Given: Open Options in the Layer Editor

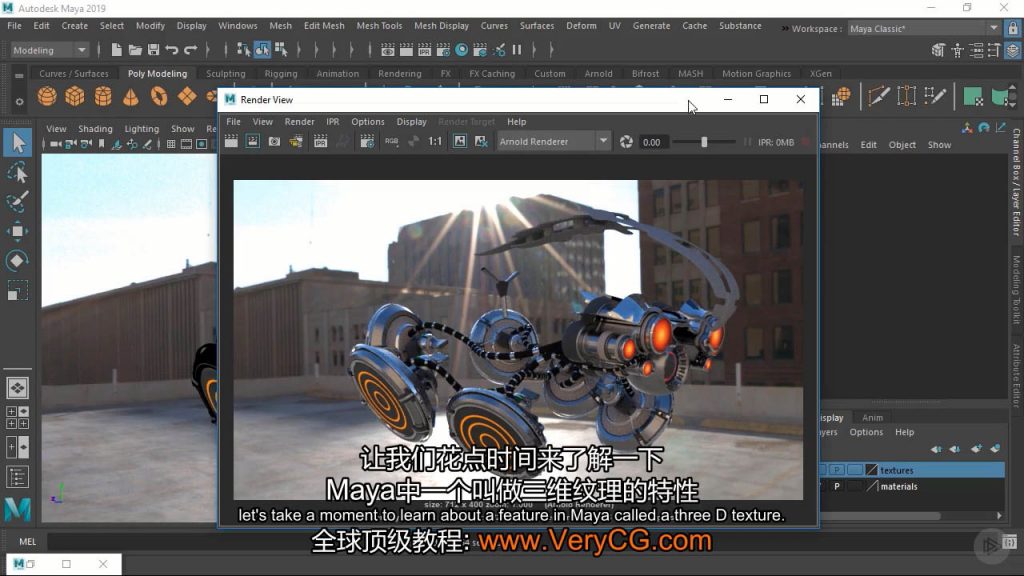Looking at the screenshot, I should coord(866,432).
